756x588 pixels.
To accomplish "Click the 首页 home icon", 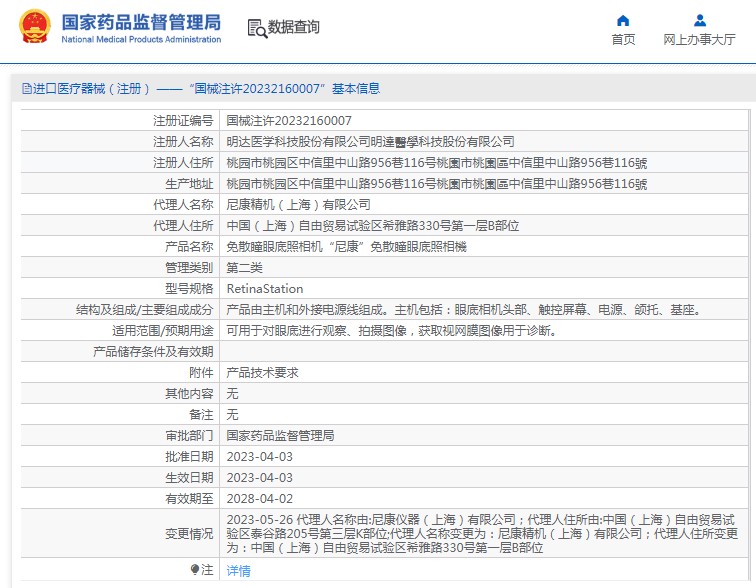I will click(623, 20).
